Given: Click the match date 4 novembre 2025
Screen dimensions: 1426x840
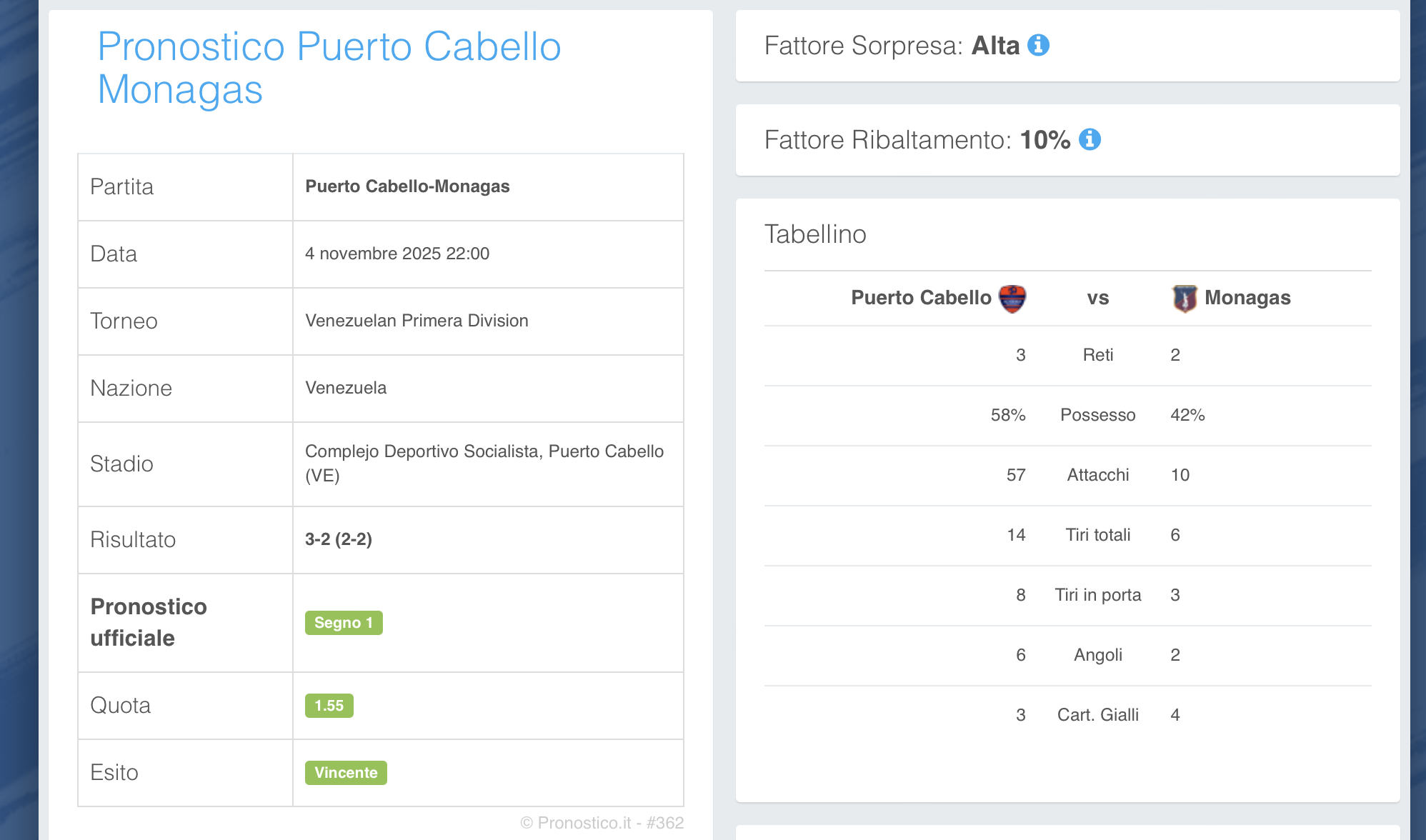Looking at the screenshot, I should (x=397, y=254).
